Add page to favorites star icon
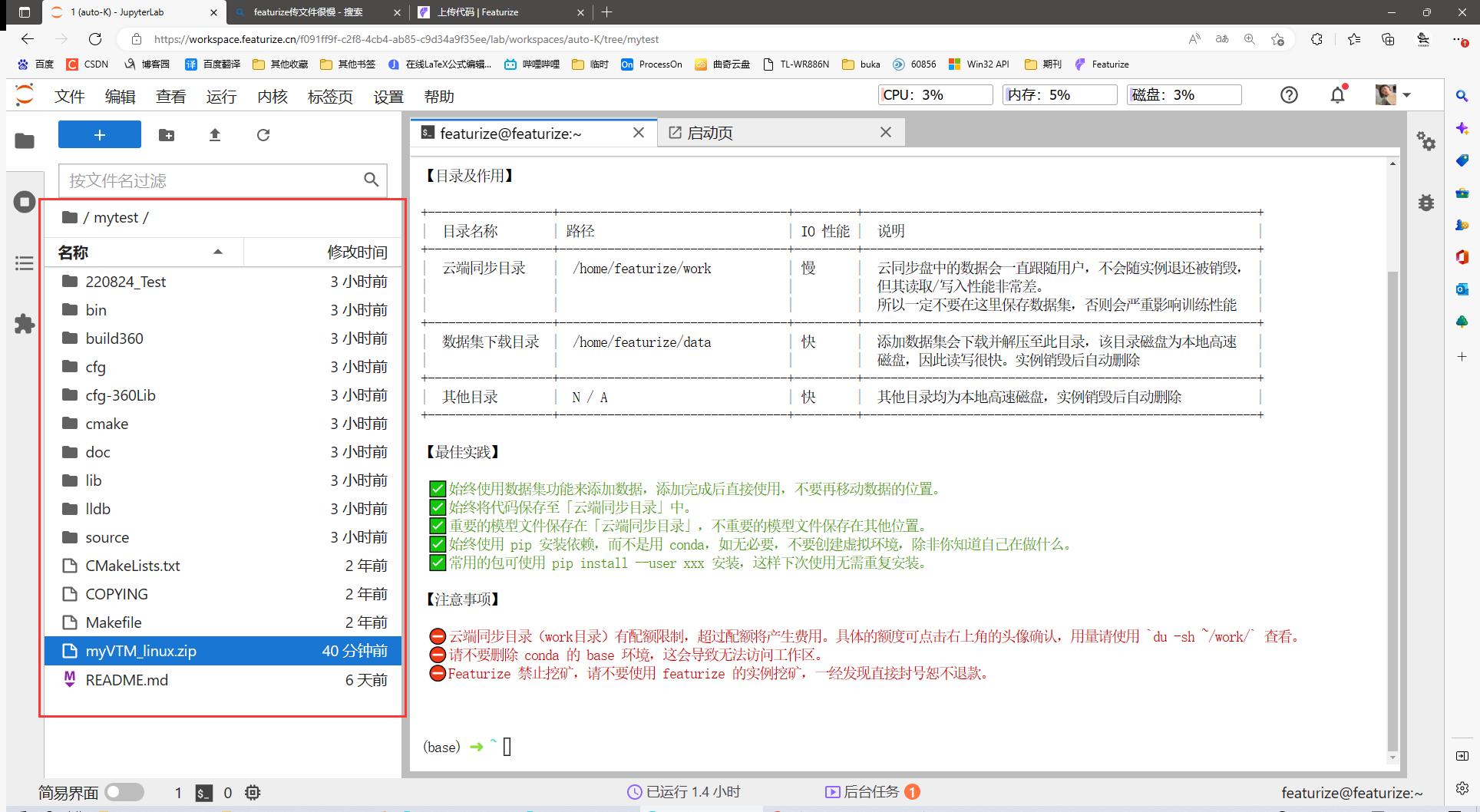 (x=1277, y=39)
